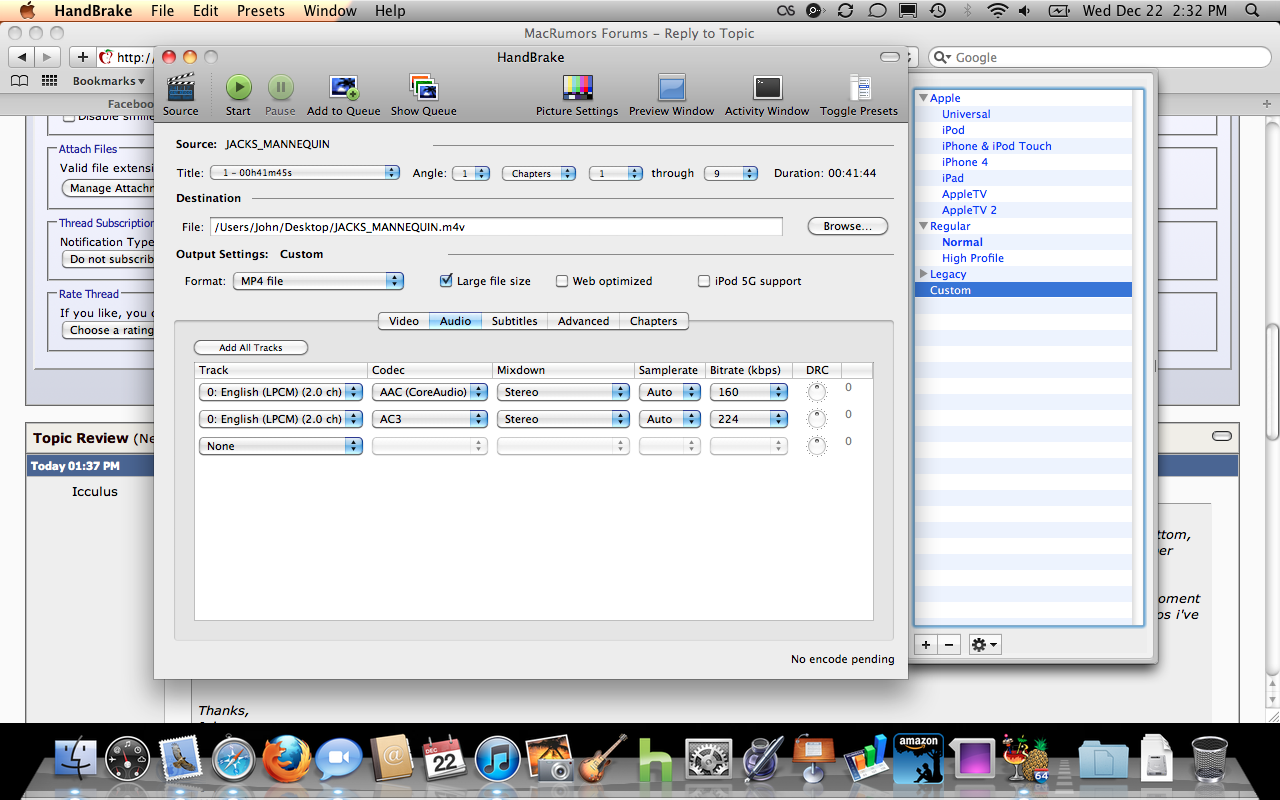Screen dimensions: 1280x800
Task: Toggle the Large file size checkbox
Action: (x=446, y=281)
